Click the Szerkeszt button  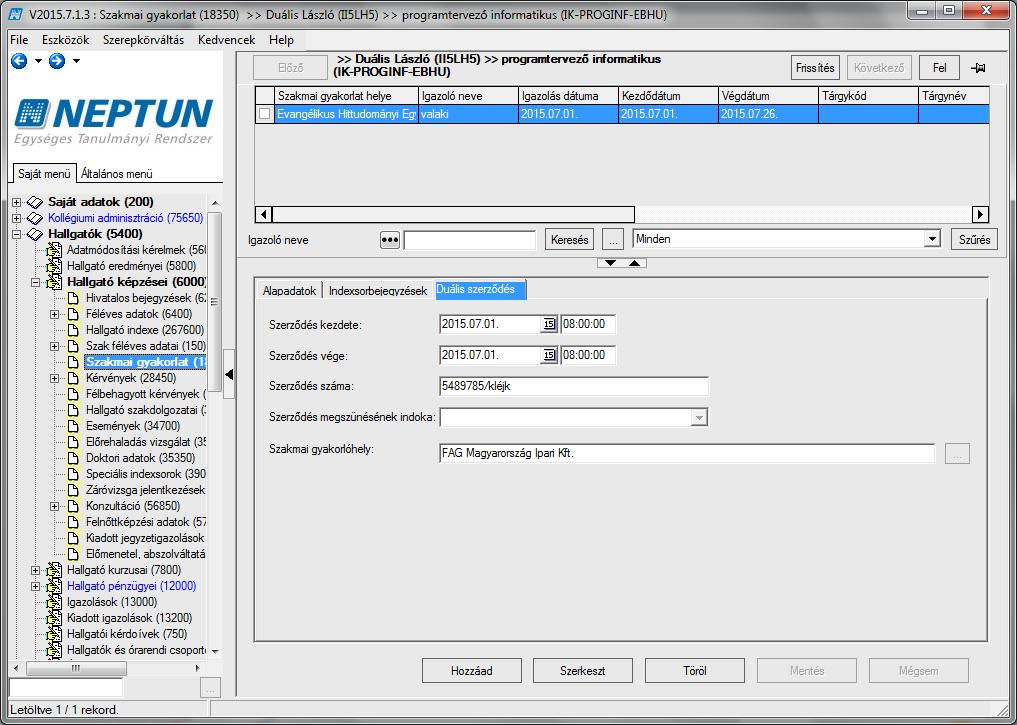click(x=582, y=671)
